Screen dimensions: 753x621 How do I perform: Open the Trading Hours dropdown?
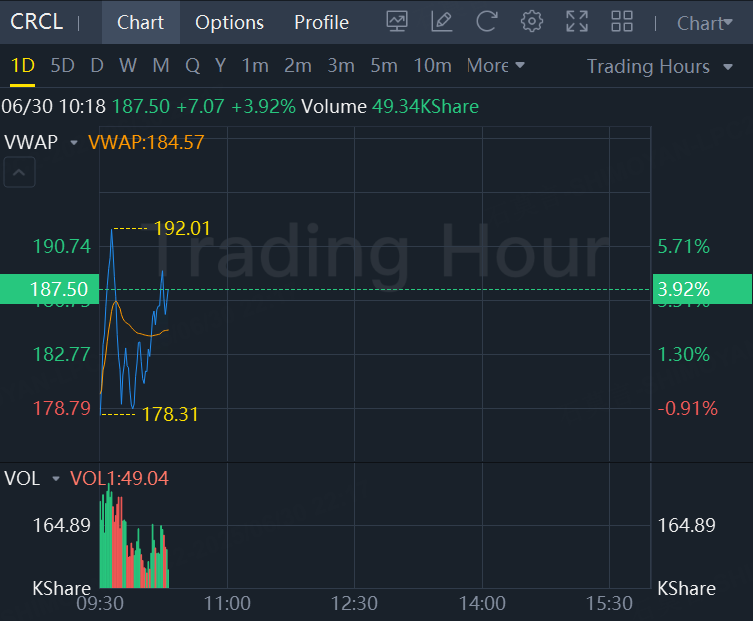tap(661, 67)
